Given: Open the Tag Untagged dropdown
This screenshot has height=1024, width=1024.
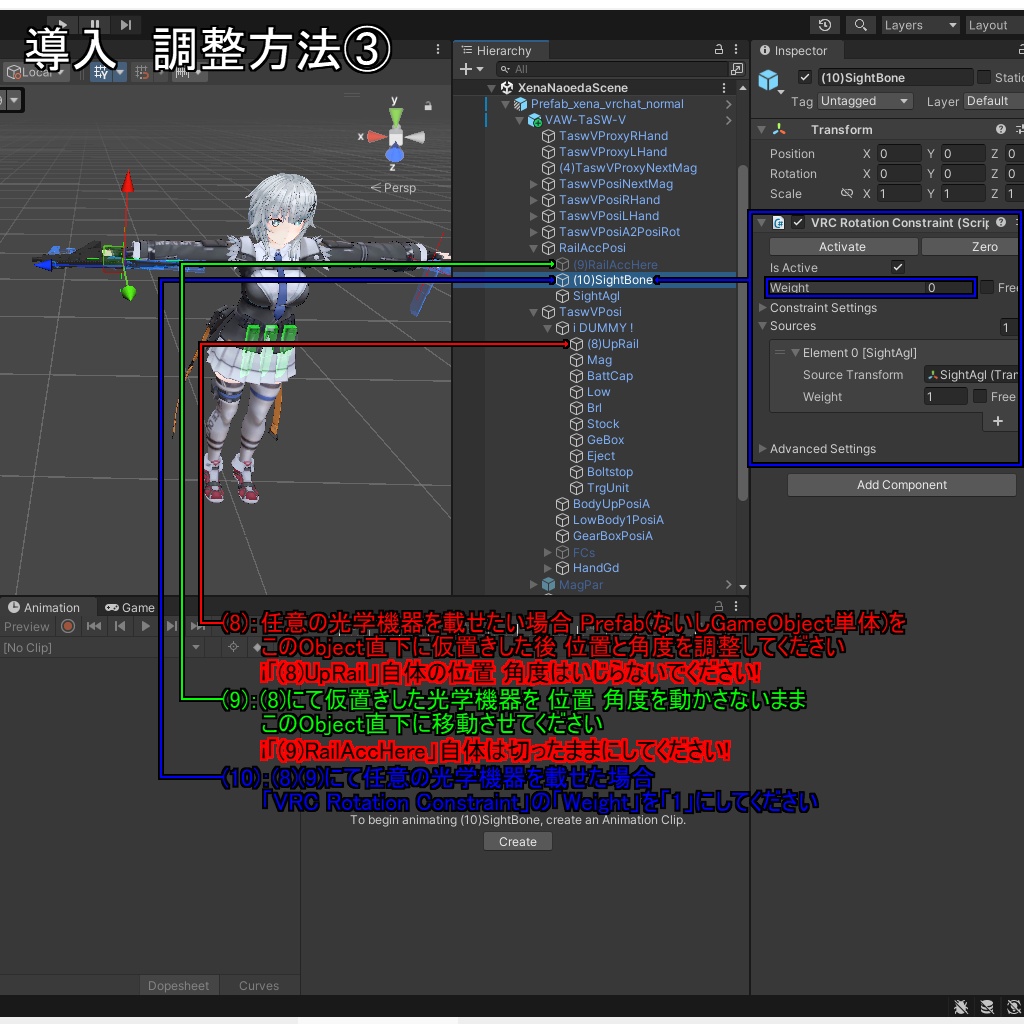Looking at the screenshot, I should (865, 101).
